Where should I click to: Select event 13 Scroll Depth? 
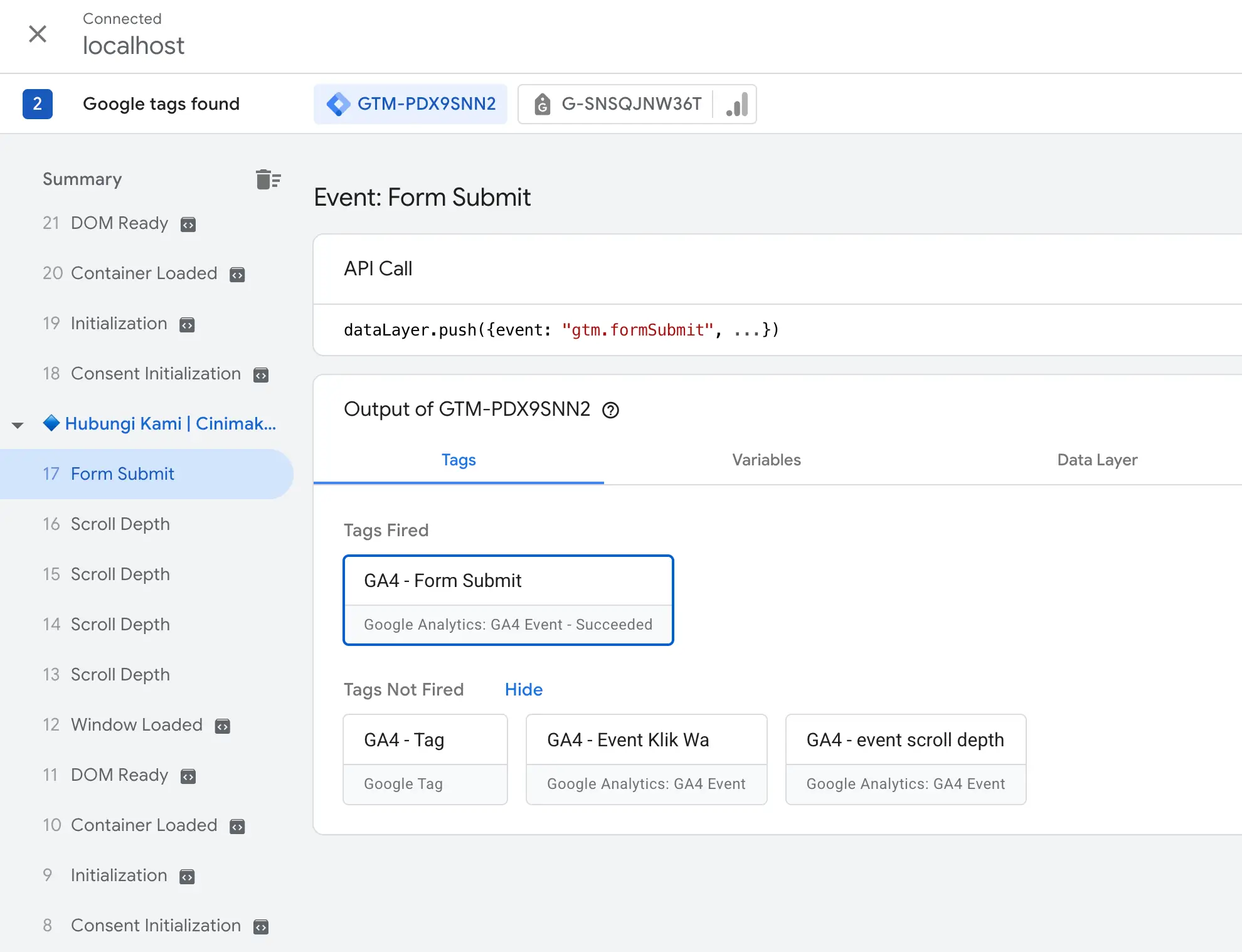[106, 675]
